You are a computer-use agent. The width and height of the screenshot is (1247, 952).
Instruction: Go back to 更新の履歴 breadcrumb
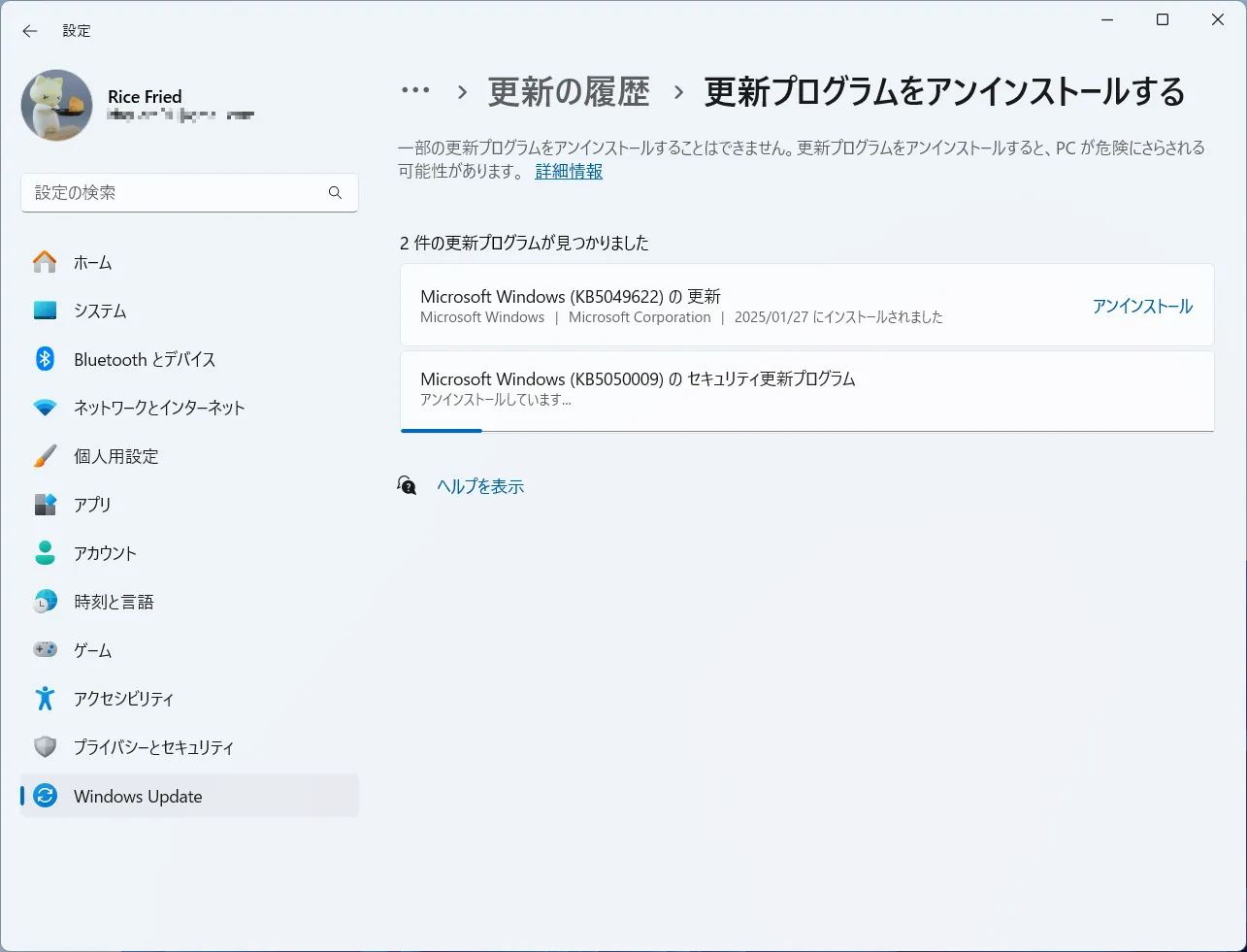(x=569, y=92)
